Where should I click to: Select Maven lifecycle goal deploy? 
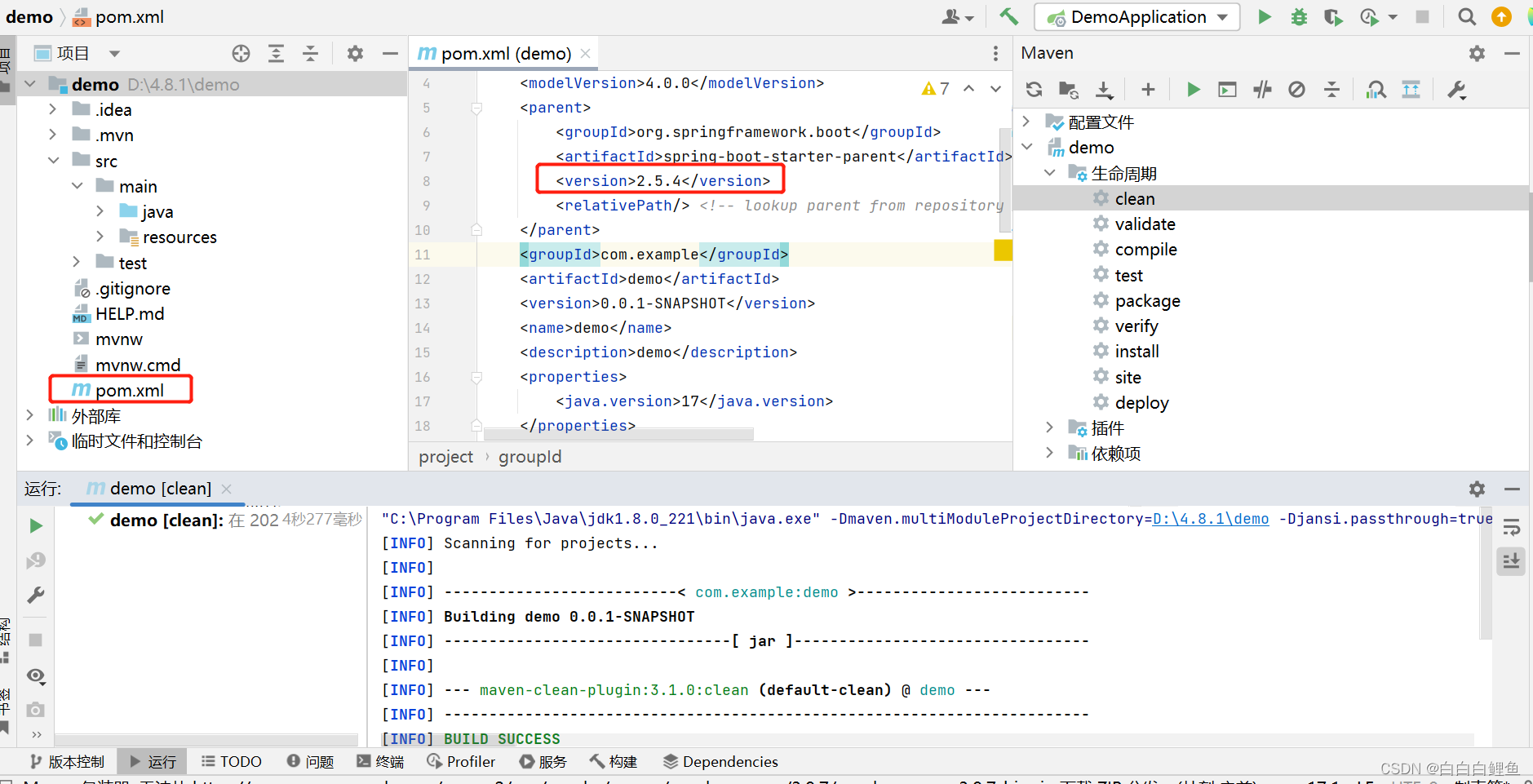coord(1141,403)
